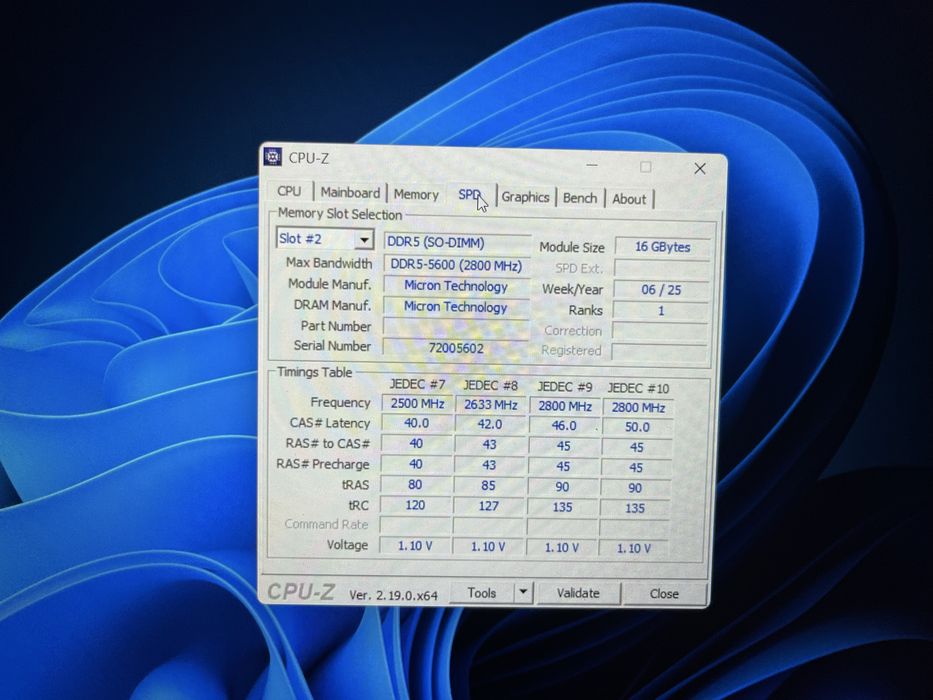
Task: Click the JEDEC #8 column header
Action: tap(491, 386)
